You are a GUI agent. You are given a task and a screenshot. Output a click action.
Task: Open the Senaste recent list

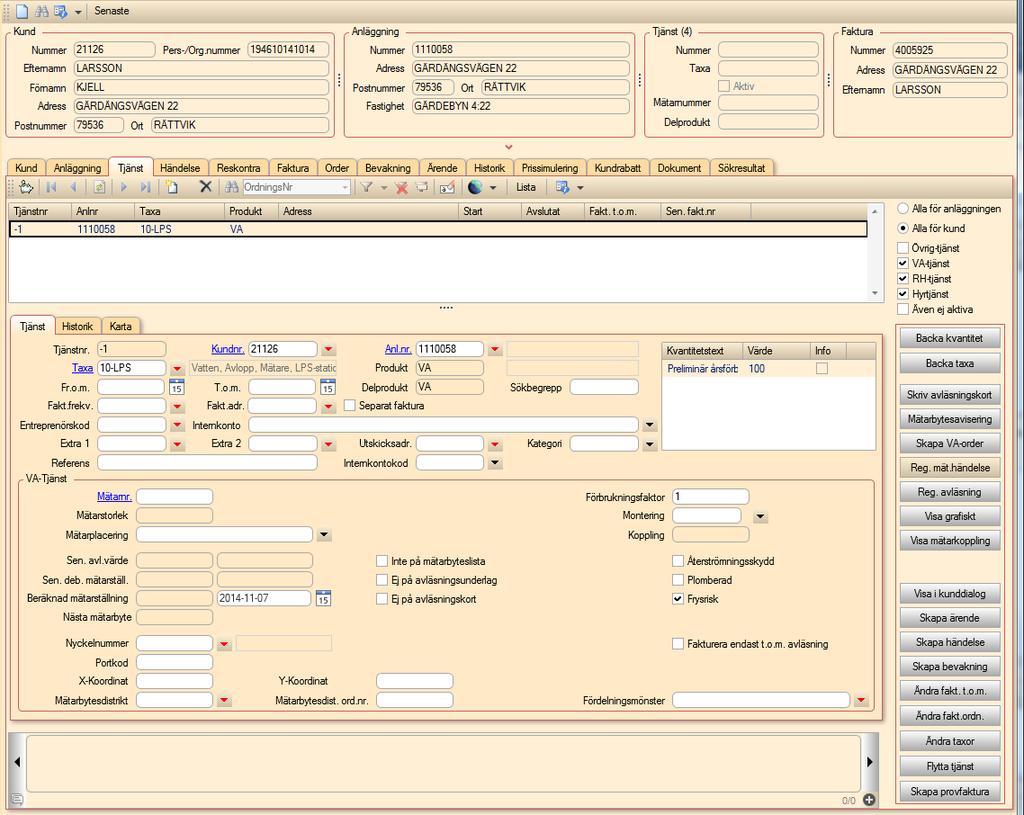[x=112, y=11]
